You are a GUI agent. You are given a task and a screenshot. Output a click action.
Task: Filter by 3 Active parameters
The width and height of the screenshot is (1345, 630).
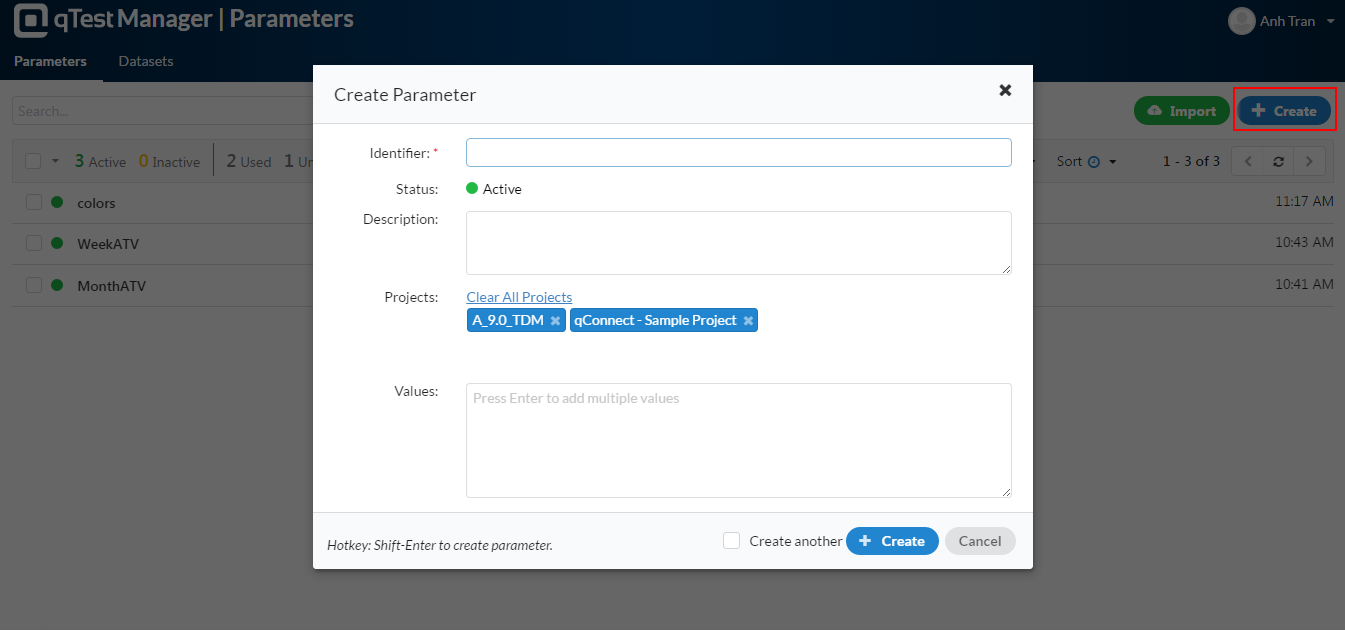[x=100, y=161]
